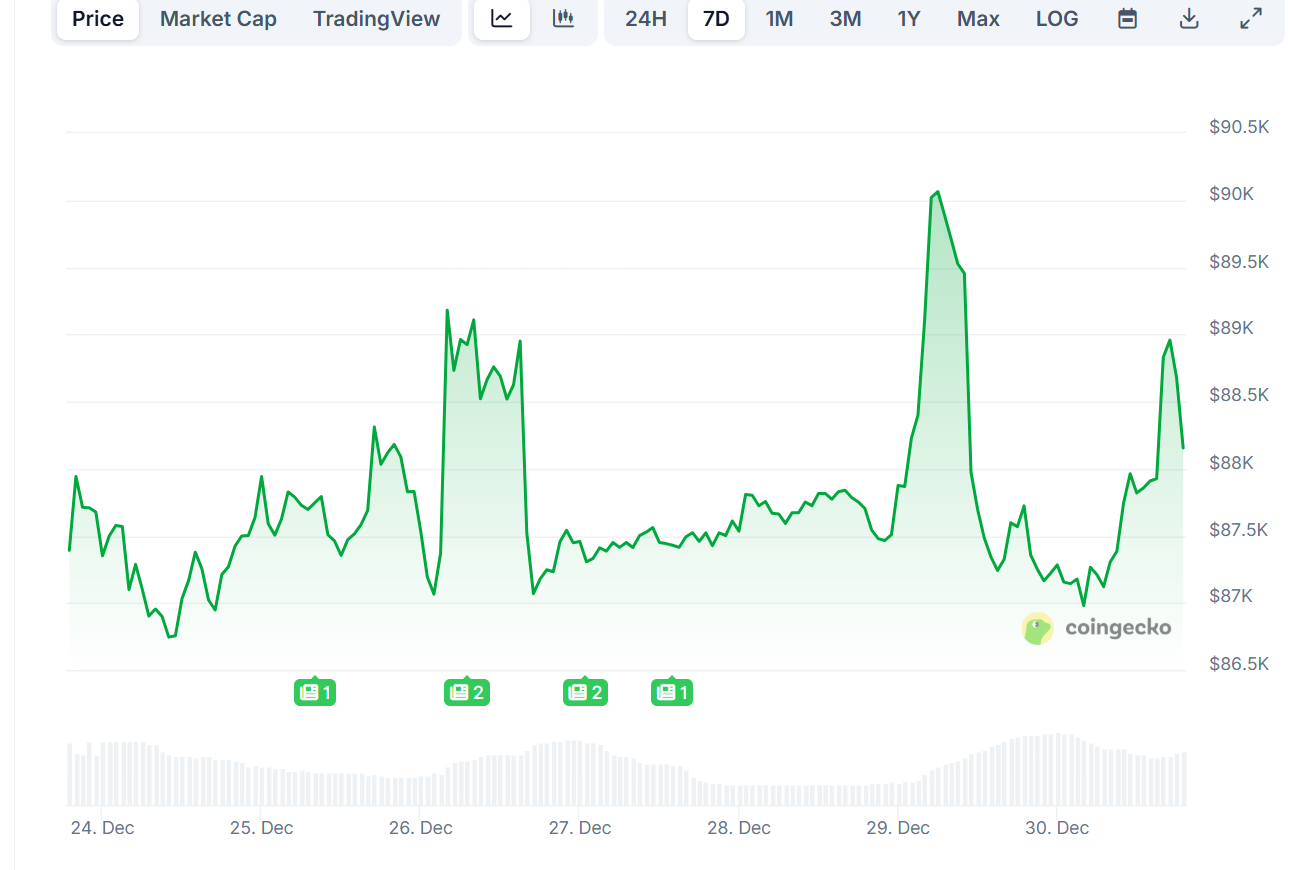Switch to line chart view icon

pyautogui.click(x=502, y=19)
